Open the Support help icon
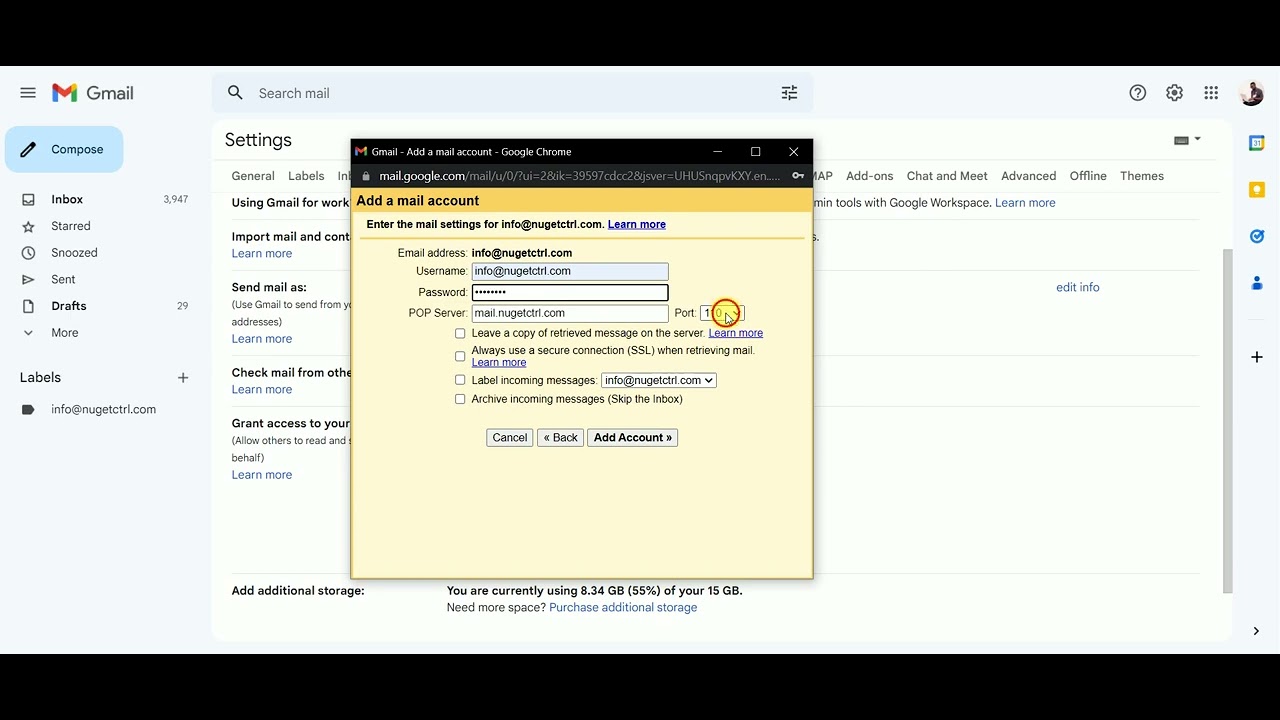This screenshot has height=720, width=1280. [1138, 93]
